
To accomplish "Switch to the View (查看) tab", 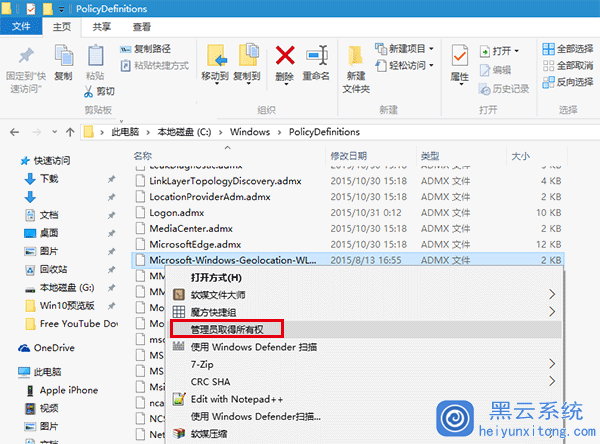I will coord(142,27).
